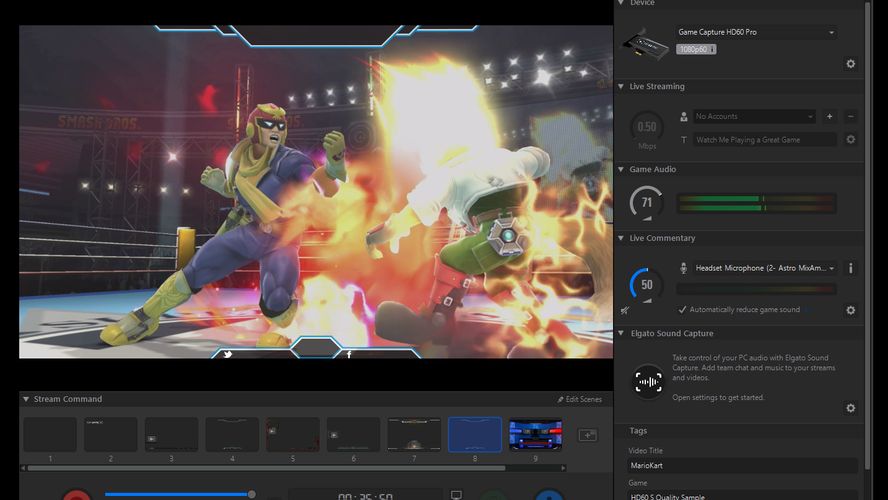Screen dimensions: 888x500
Task: Open Game Capture HD60 Pro device dropdown
Action: point(756,32)
